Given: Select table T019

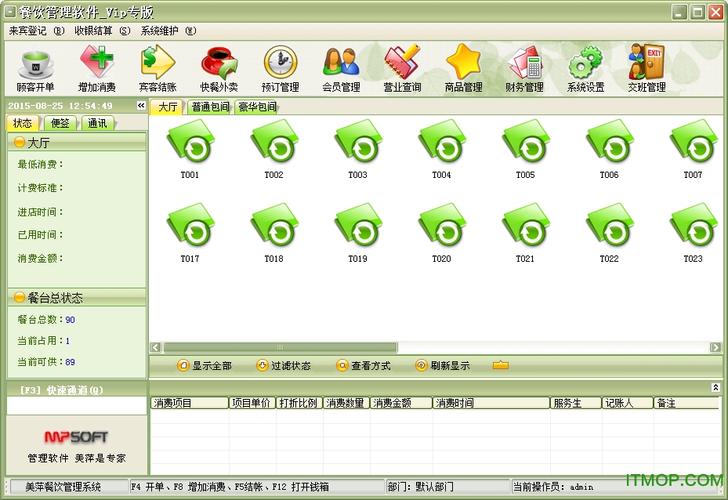Looking at the screenshot, I should (358, 233).
